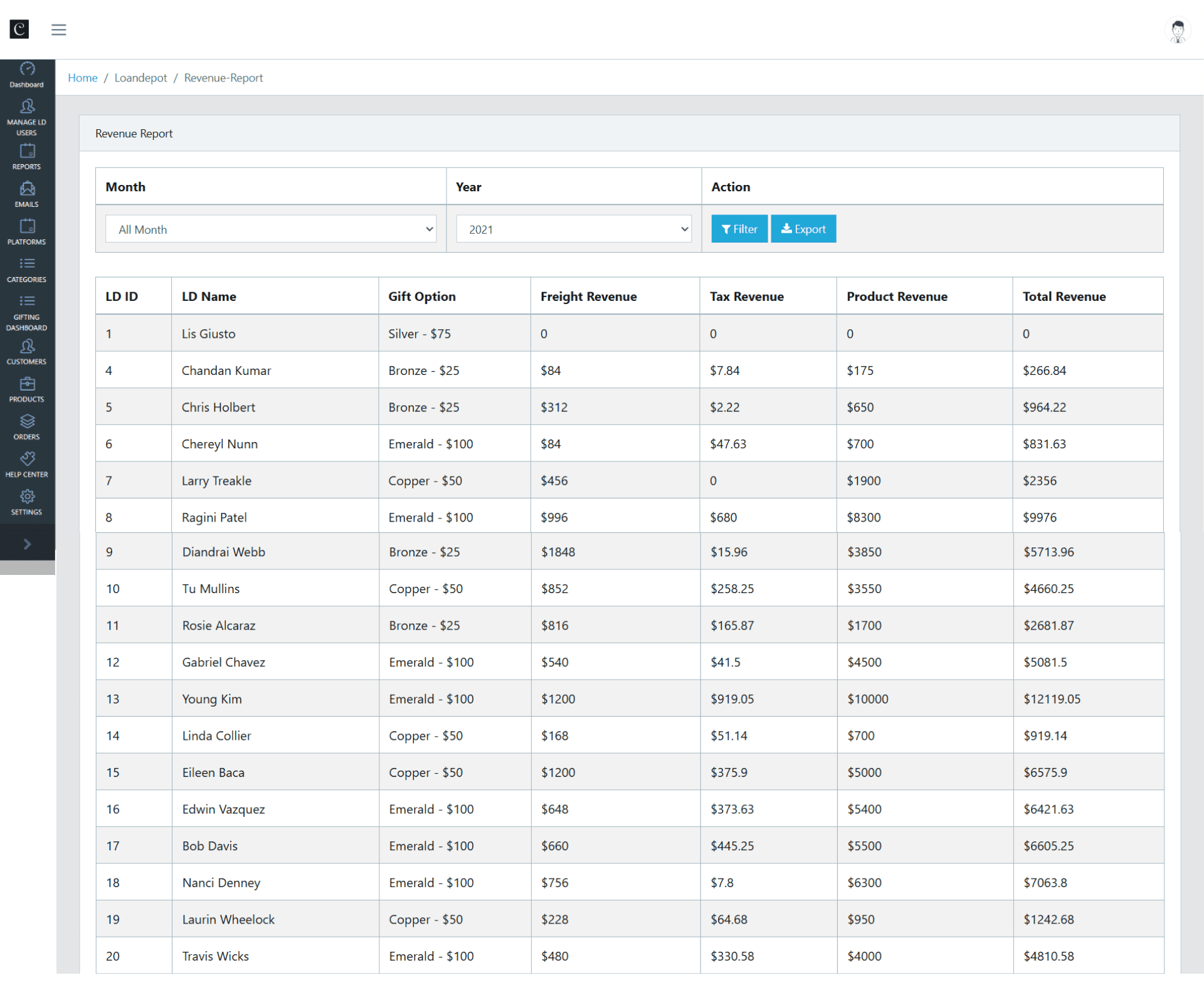This screenshot has height=990, width=1204.
Task: Click the Export button
Action: tap(803, 229)
